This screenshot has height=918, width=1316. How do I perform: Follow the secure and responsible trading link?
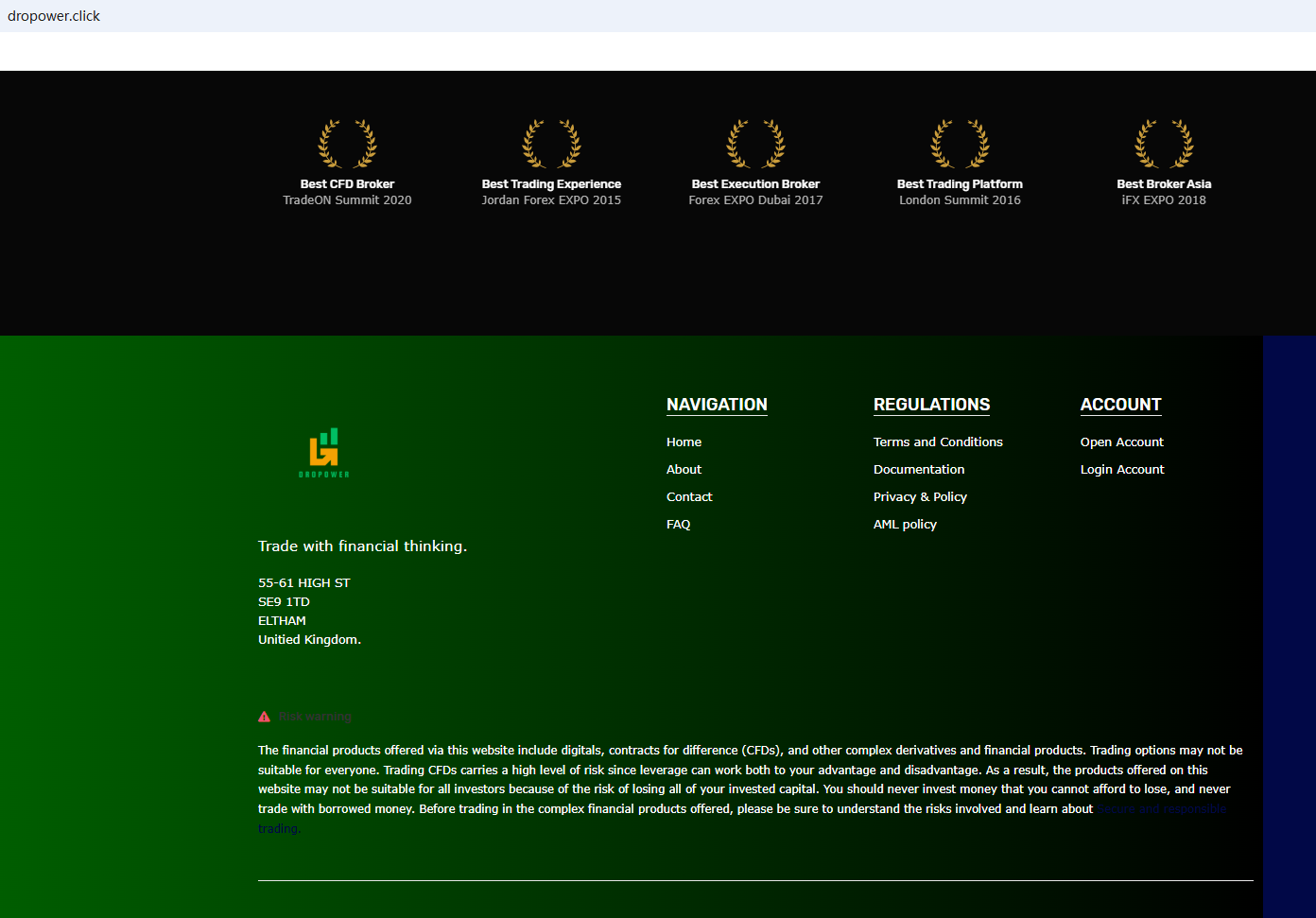(x=1161, y=809)
